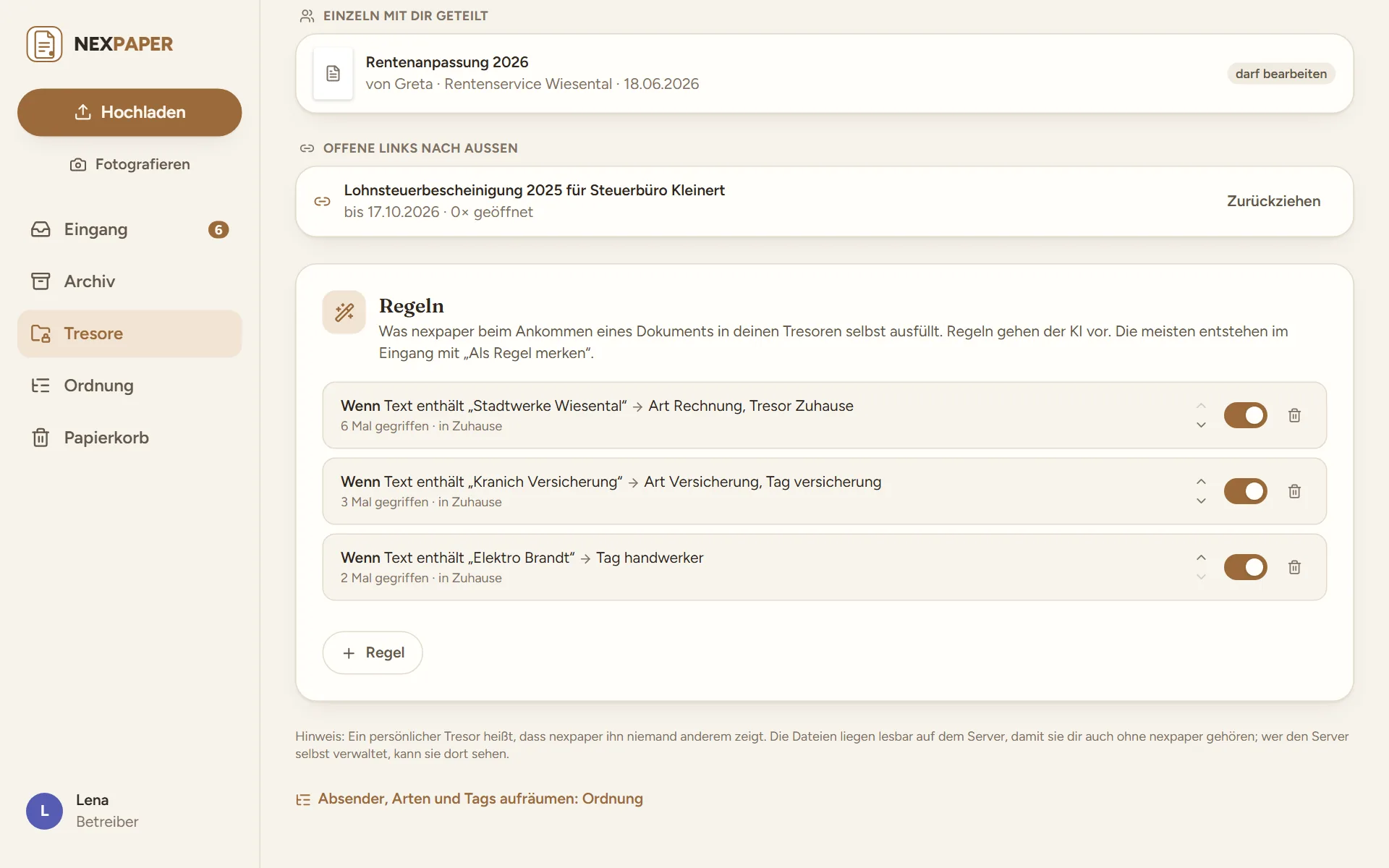Move Kranich Versicherung rule down
1389x868 pixels.
point(1201,501)
